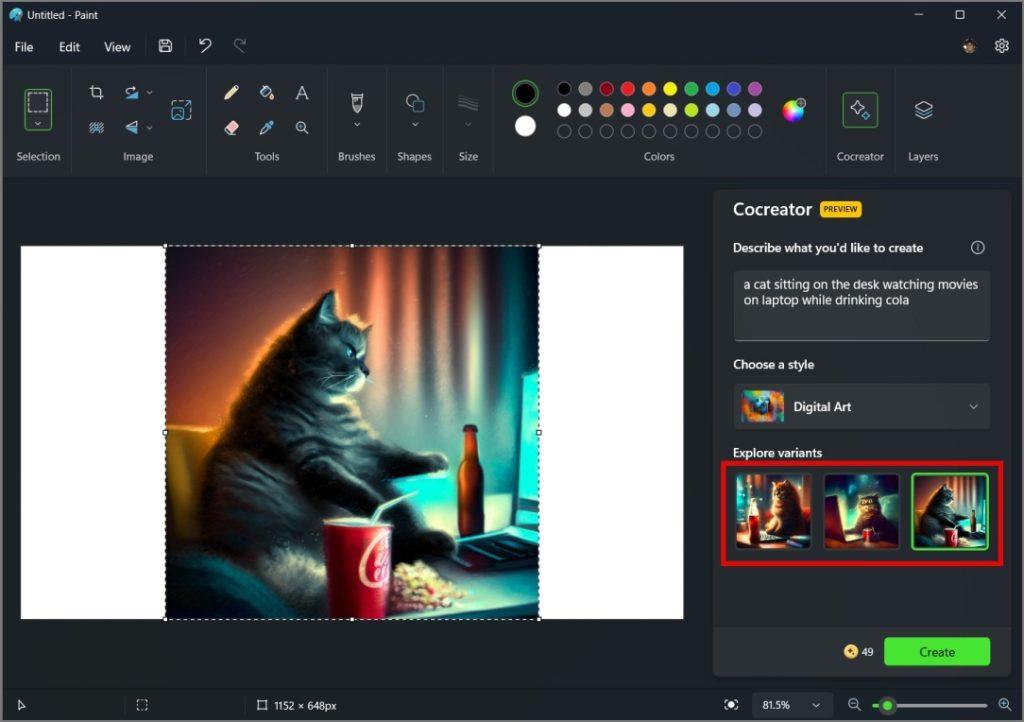Click the Shapes icon
1024x722 pixels.
click(415, 103)
